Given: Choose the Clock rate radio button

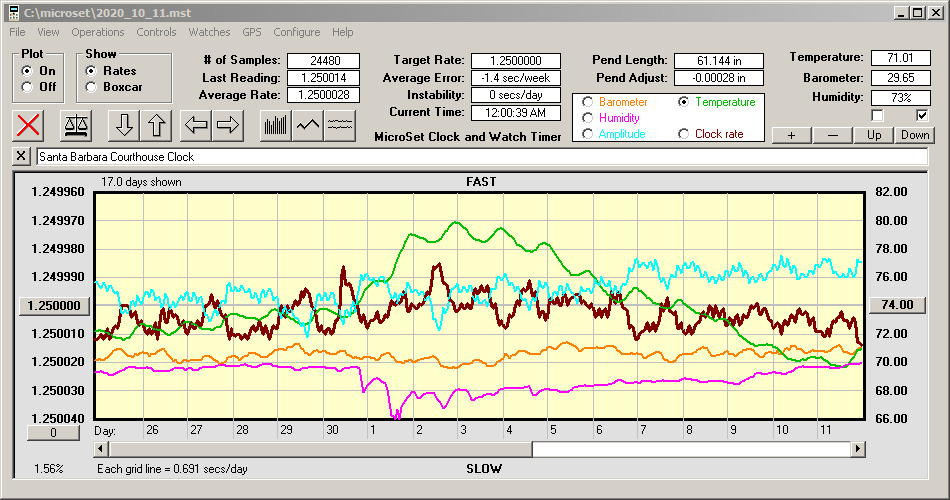Looking at the screenshot, I should coord(684,134).
